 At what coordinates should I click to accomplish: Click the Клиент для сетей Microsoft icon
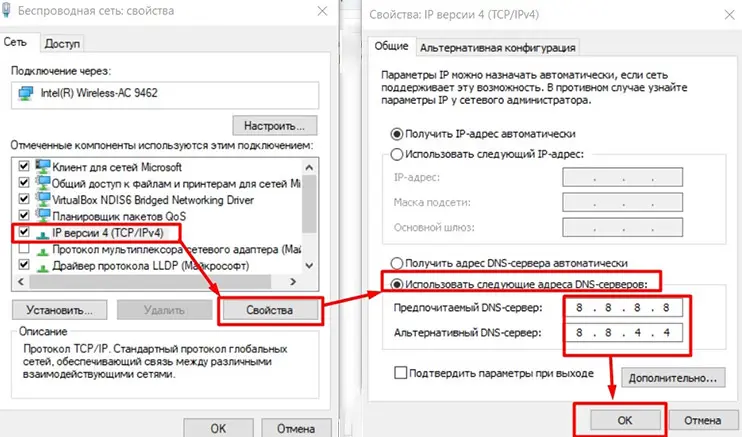43,166
